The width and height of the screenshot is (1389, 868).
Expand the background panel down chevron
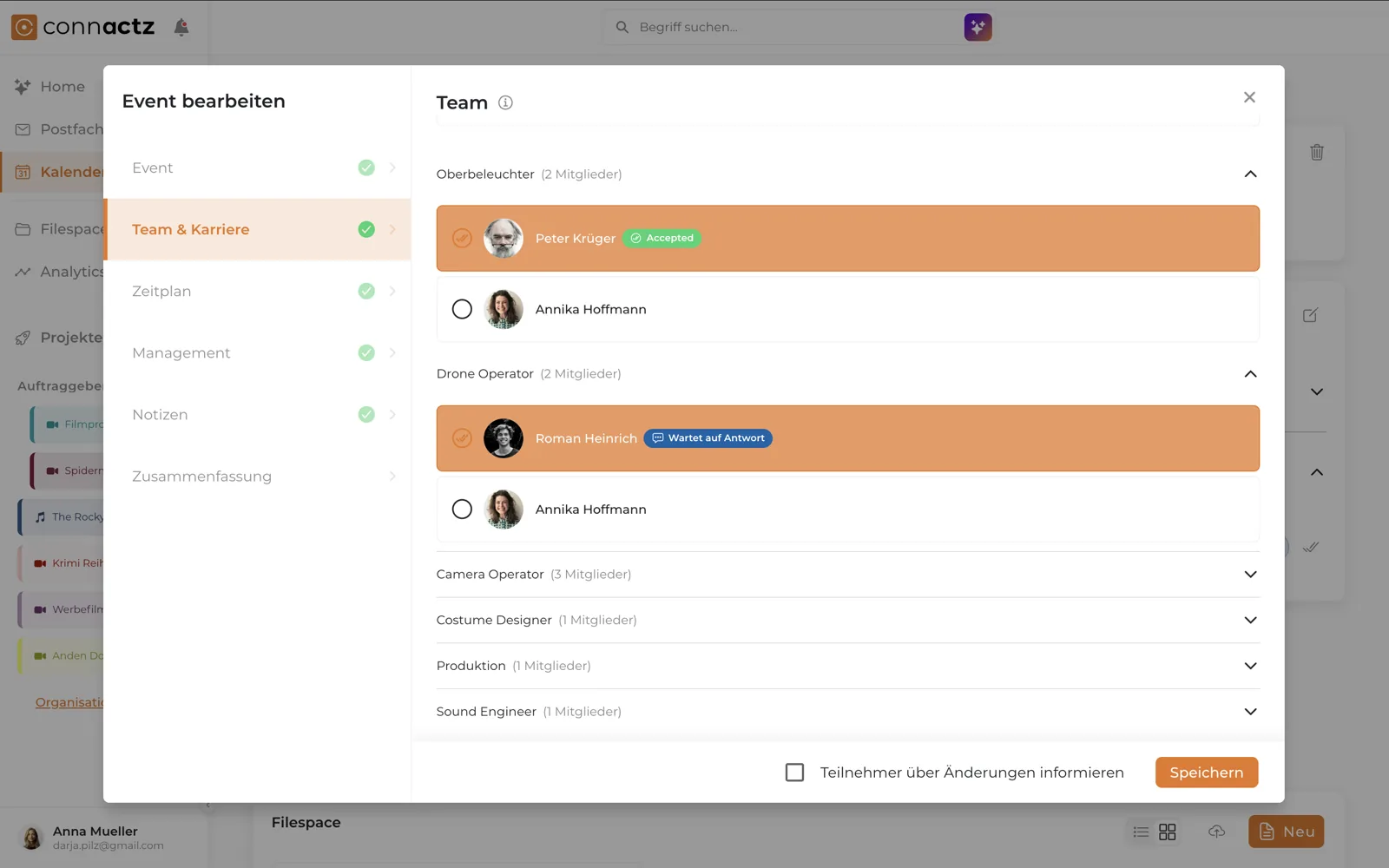1317,392
